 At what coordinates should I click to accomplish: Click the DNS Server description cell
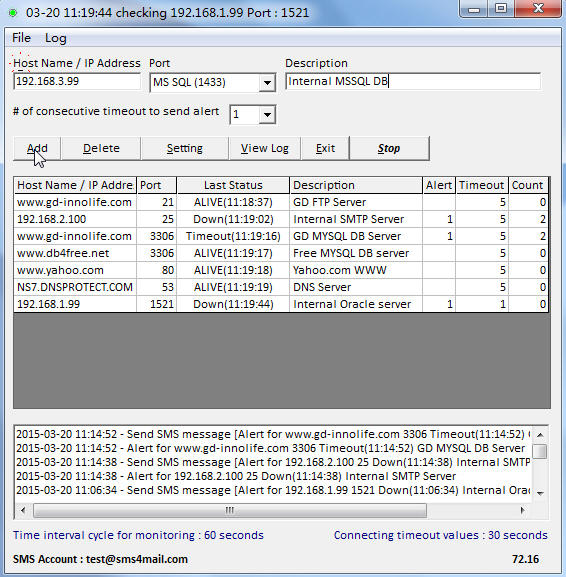tap(356, 287)
